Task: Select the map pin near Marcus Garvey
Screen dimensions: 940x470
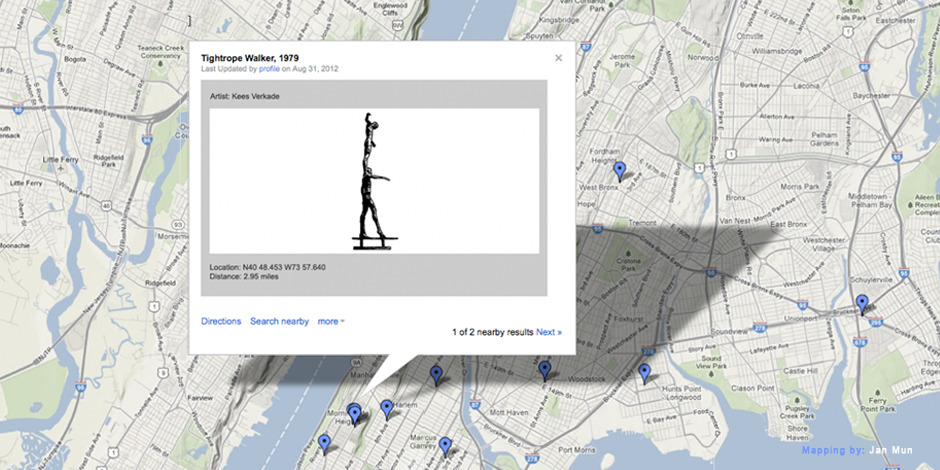Action: pyautogui.click(x=445, y=446)
